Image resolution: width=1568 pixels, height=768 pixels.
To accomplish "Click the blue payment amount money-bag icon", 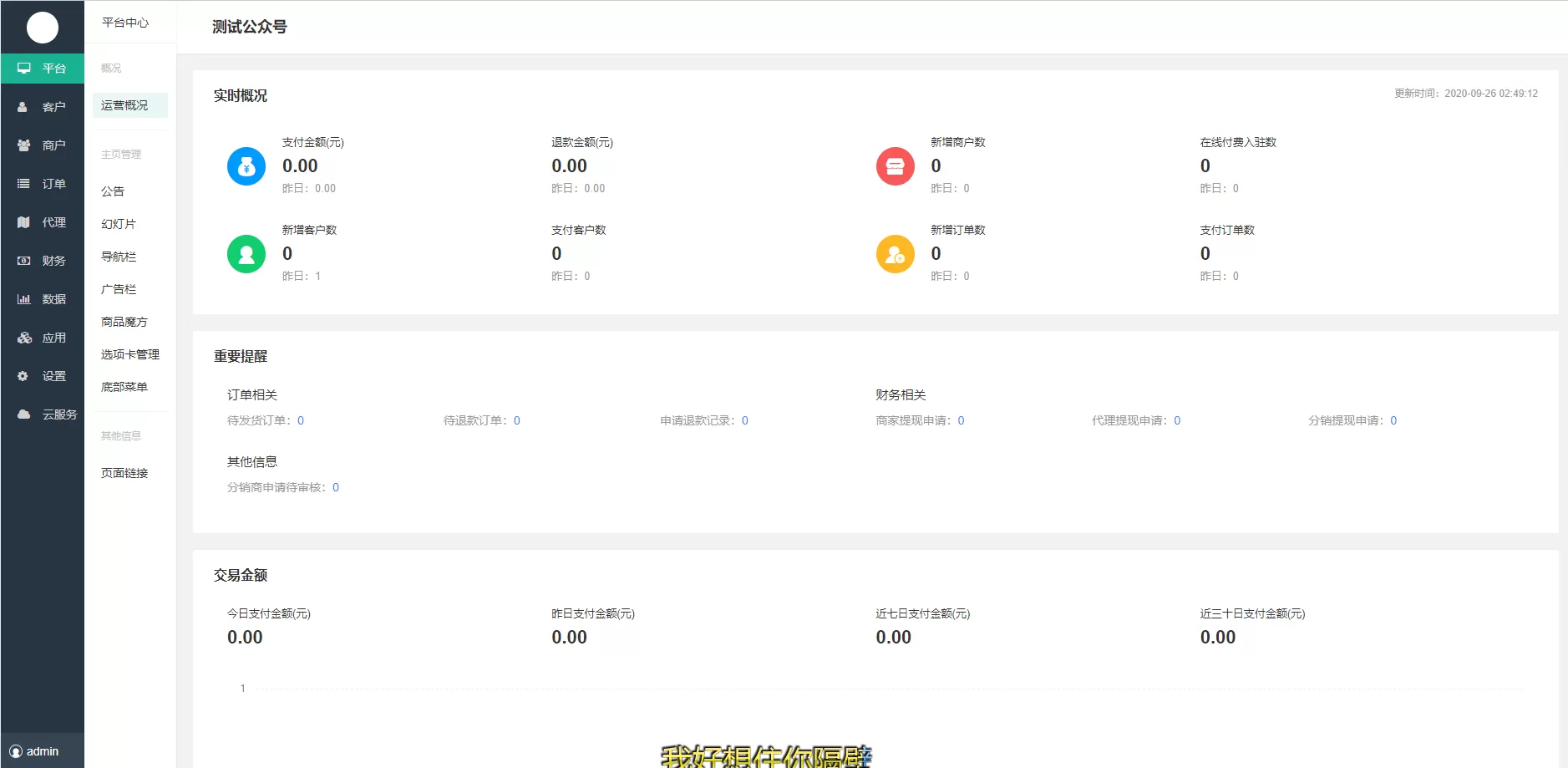I will coord(246,166).
